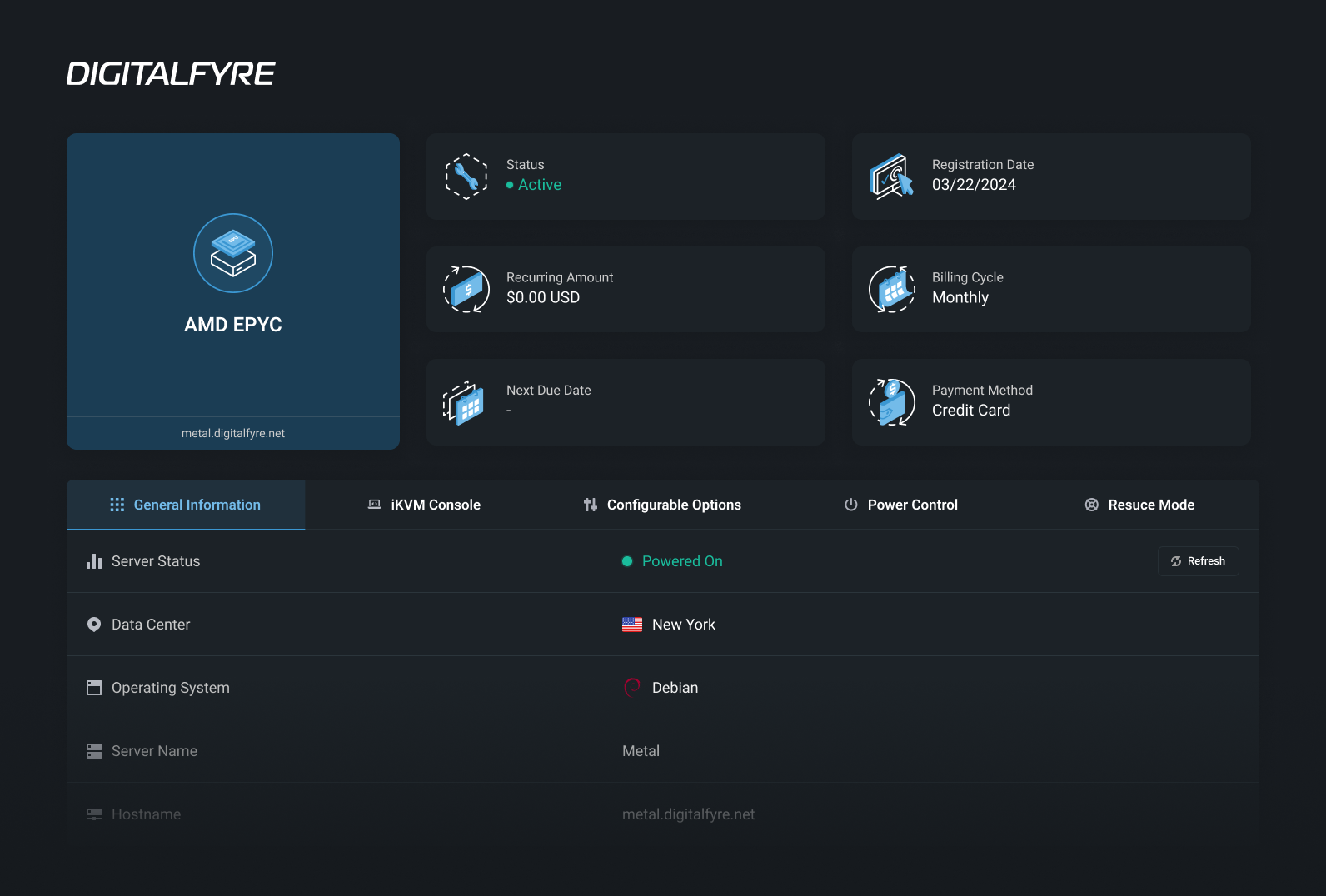Image resolution: width=1326 pixels, height=896 pixels.
Task: Refresh the server status
Action: [1198, 561]
